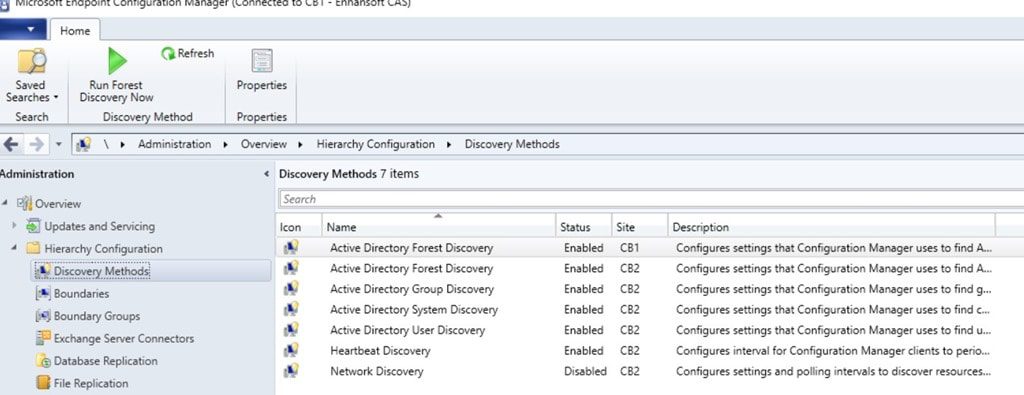The image size is (1024, 395).
Task: Open the blue application menu dropdown
Action: pos(23,29)
